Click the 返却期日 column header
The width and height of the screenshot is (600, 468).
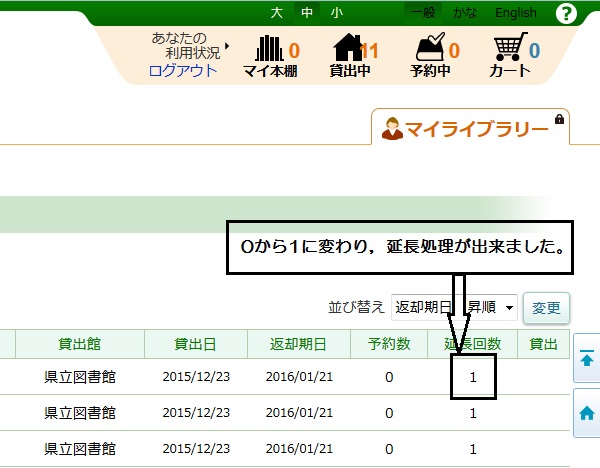299,344
